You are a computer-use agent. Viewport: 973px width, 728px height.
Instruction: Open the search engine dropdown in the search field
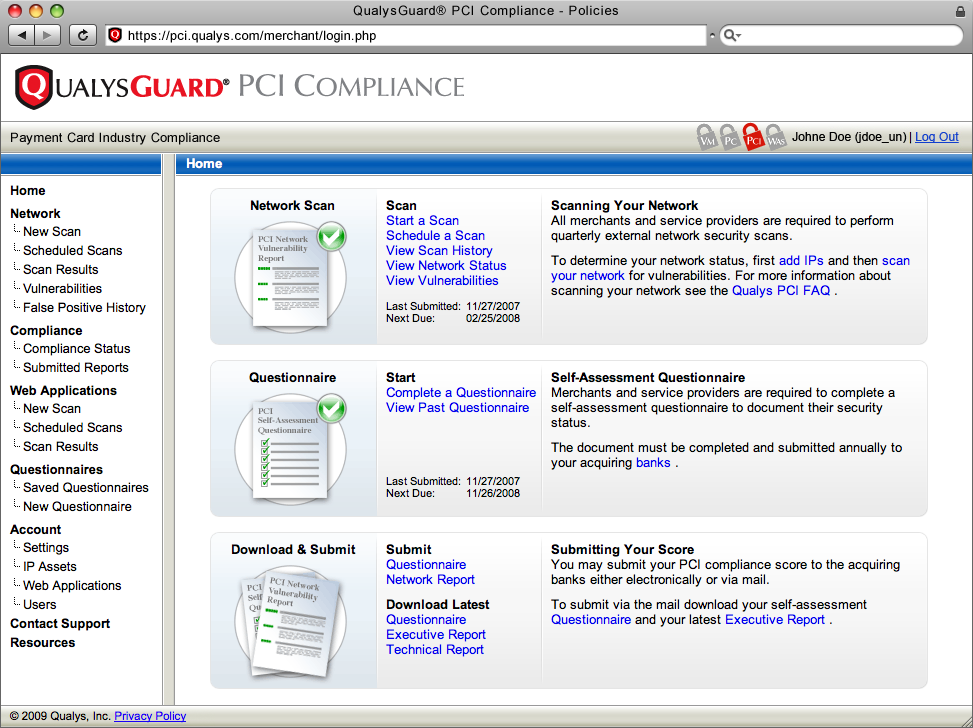[x=731, y=36]
